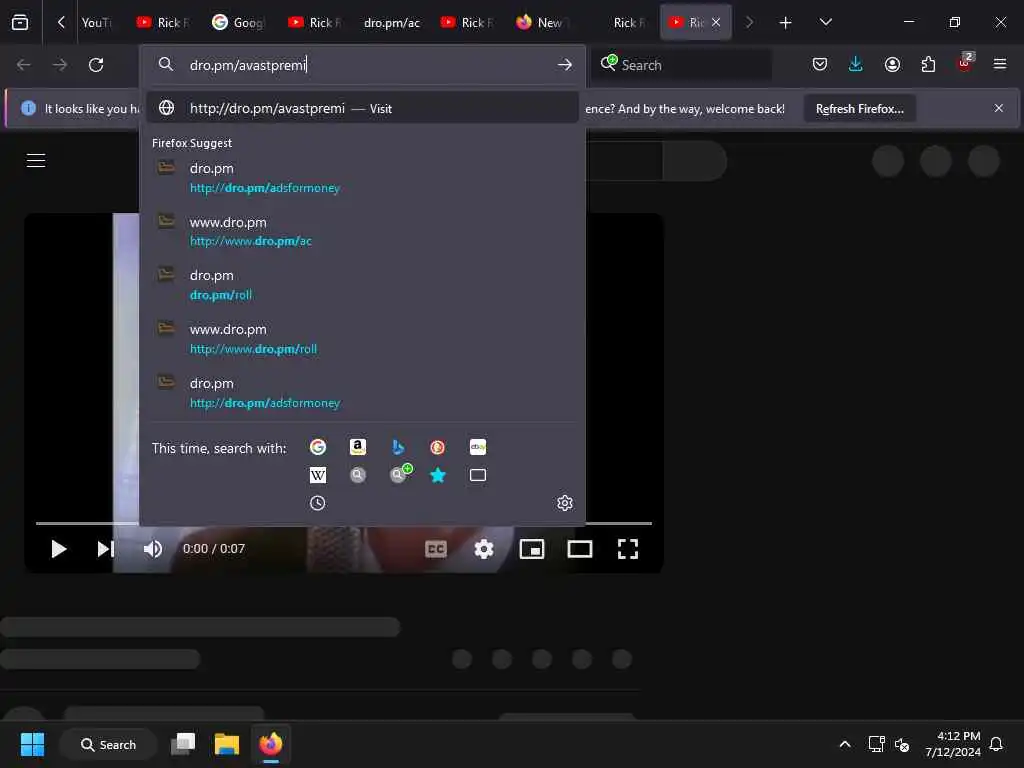Play the video
Screen dimensions: 1024x768
(58, 549)
